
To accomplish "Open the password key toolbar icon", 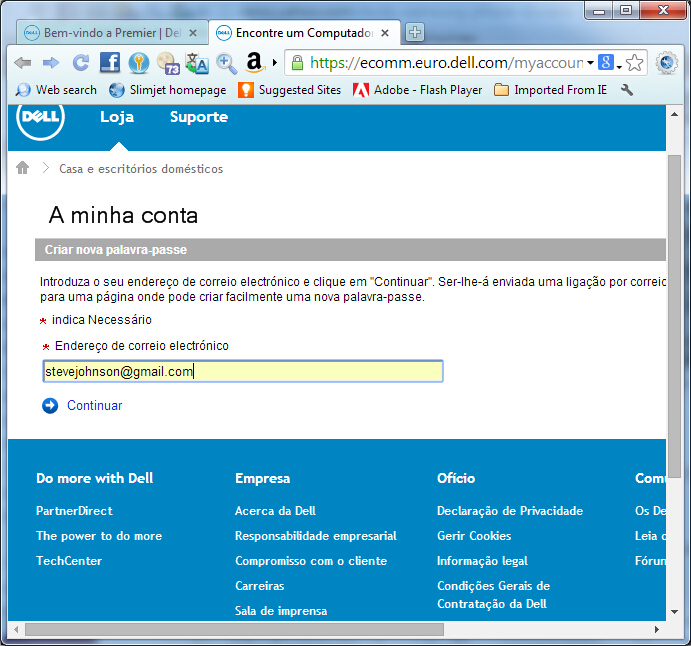I will tap(139, 63).
